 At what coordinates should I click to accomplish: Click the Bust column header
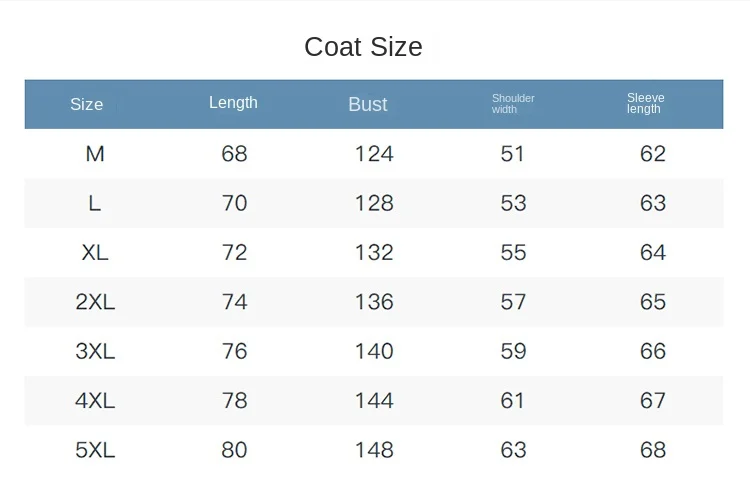(x=368, y=104)
